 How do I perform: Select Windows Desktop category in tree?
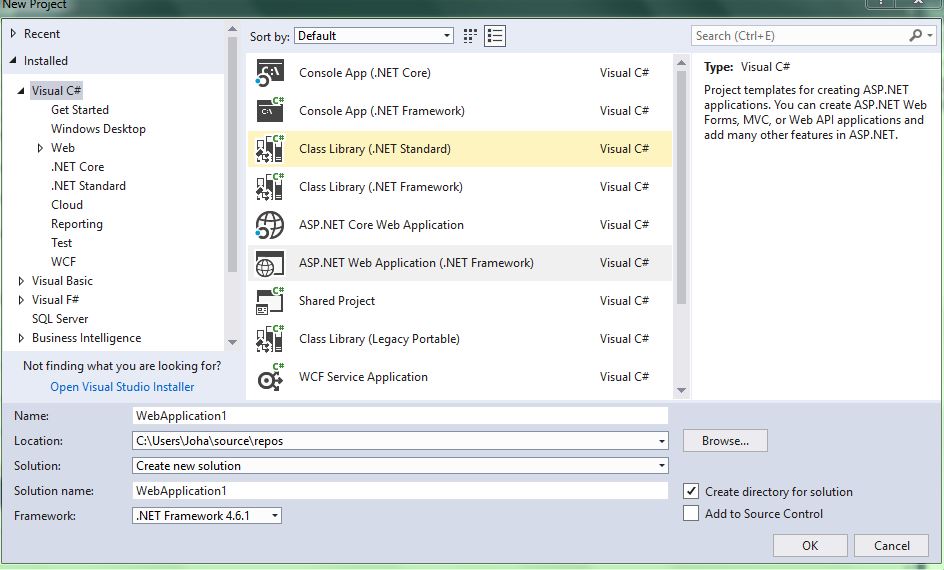[98, 129]
